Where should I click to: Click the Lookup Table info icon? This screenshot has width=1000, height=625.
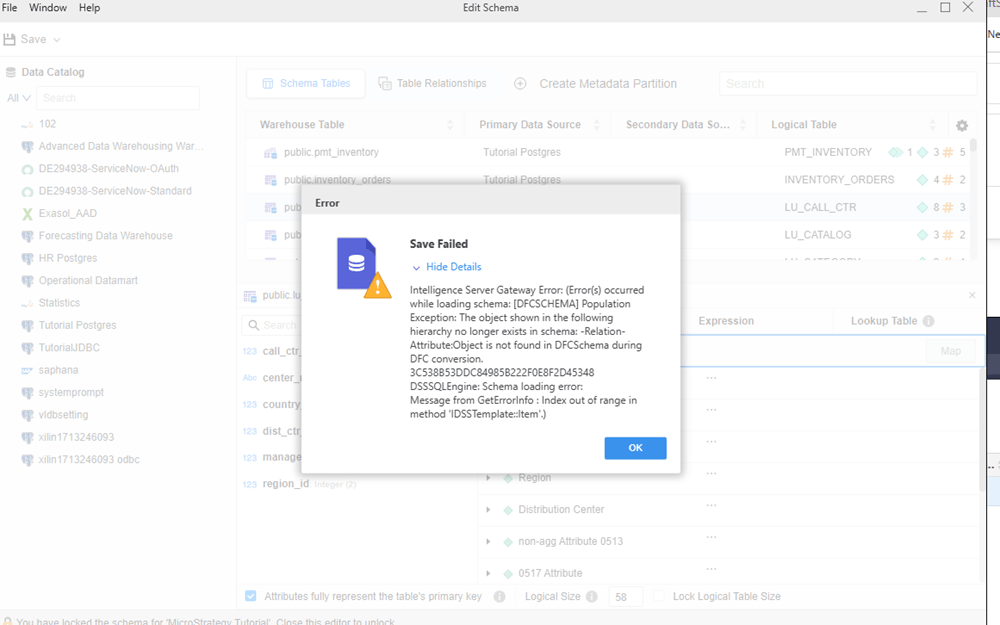pos(928,321)
